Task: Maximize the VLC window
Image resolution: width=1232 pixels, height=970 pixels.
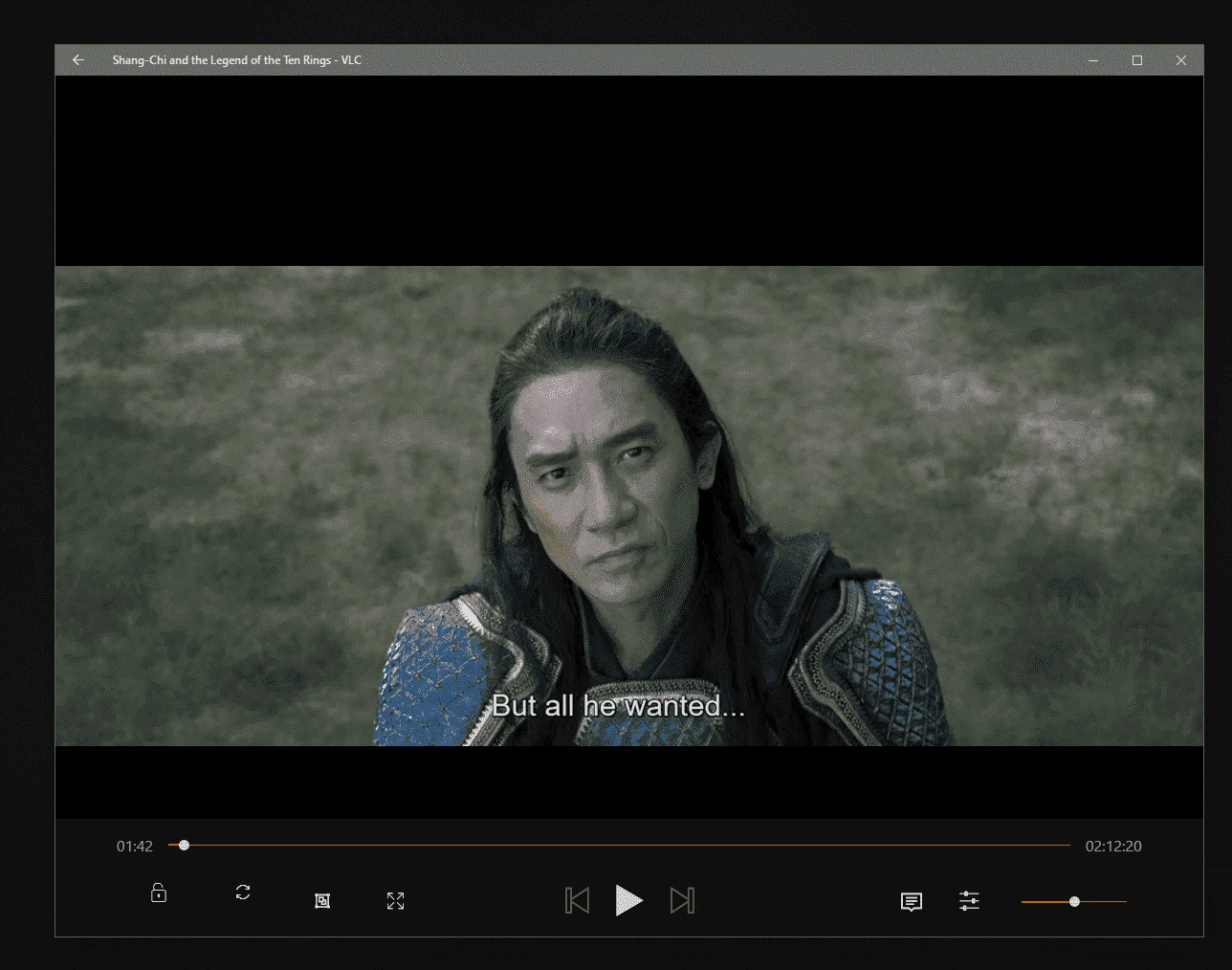Action: 1137,60
